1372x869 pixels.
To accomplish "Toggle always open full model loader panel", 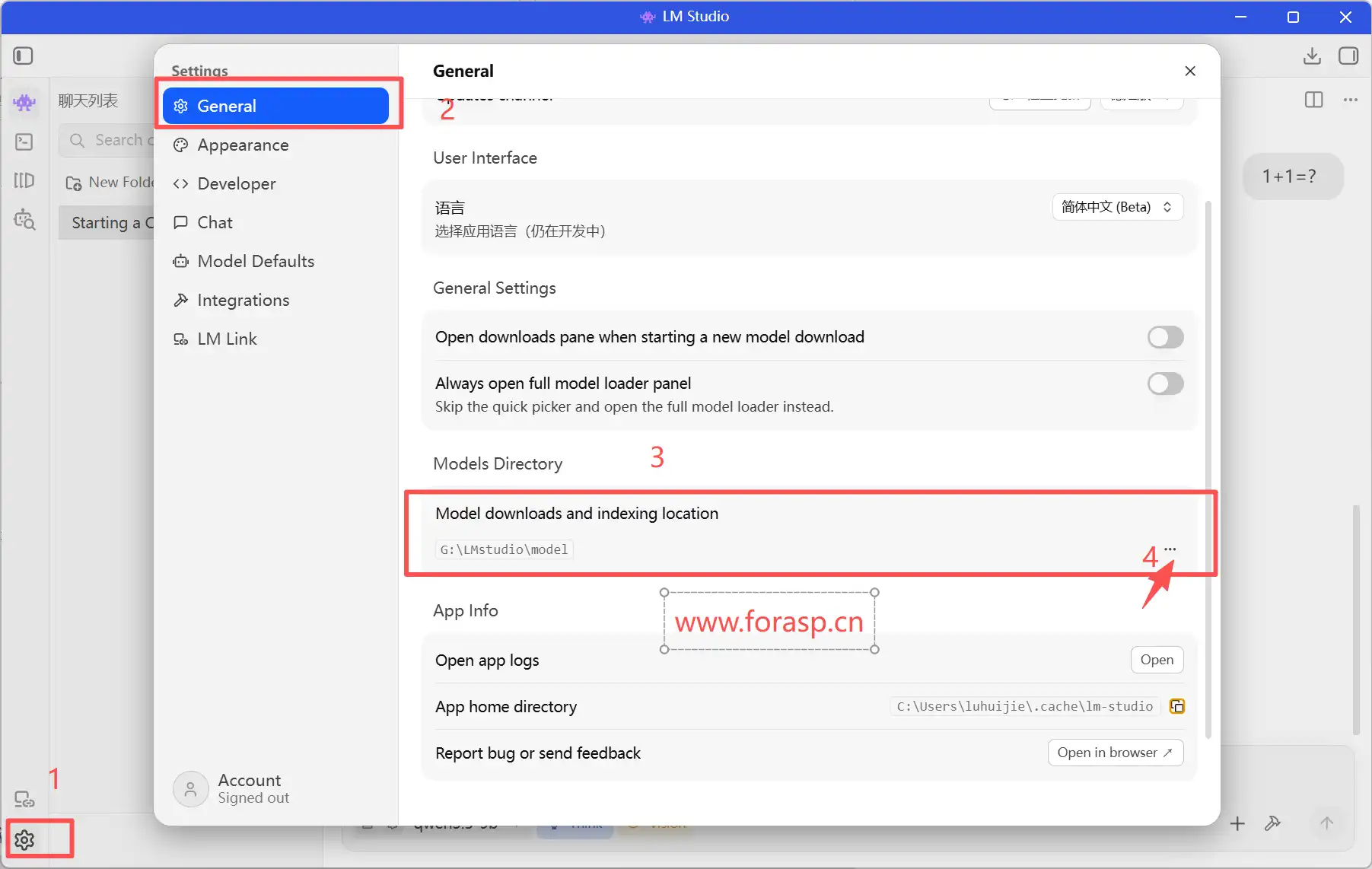I will 1165,384.
